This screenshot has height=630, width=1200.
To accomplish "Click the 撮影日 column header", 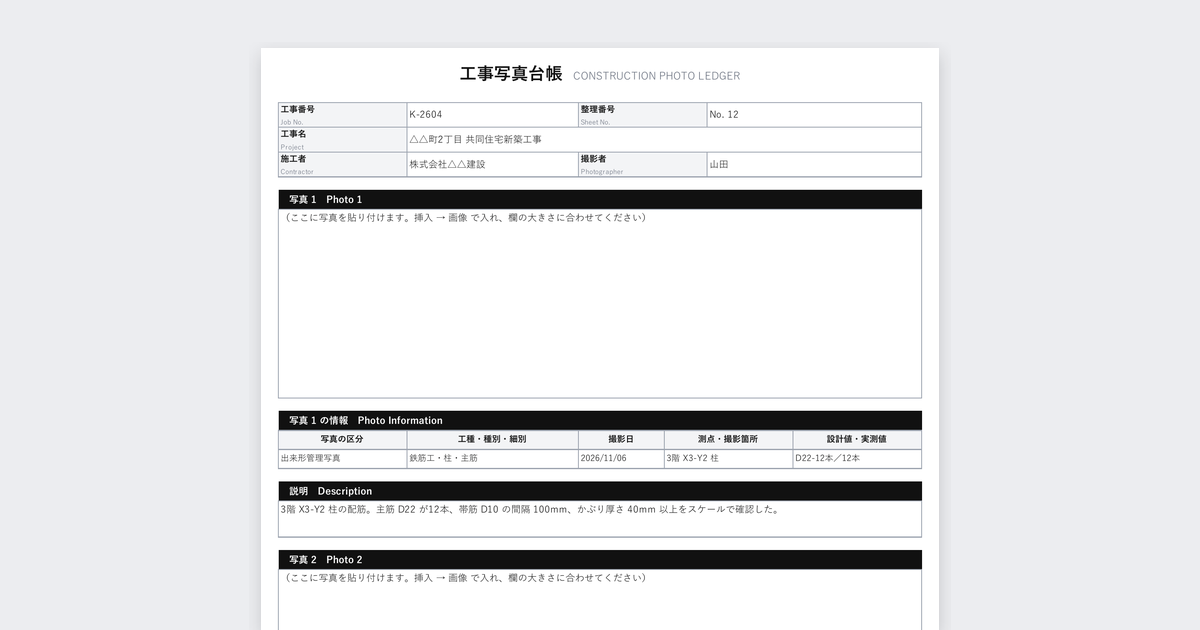I will pyautogui.click(x=621, y=439).
